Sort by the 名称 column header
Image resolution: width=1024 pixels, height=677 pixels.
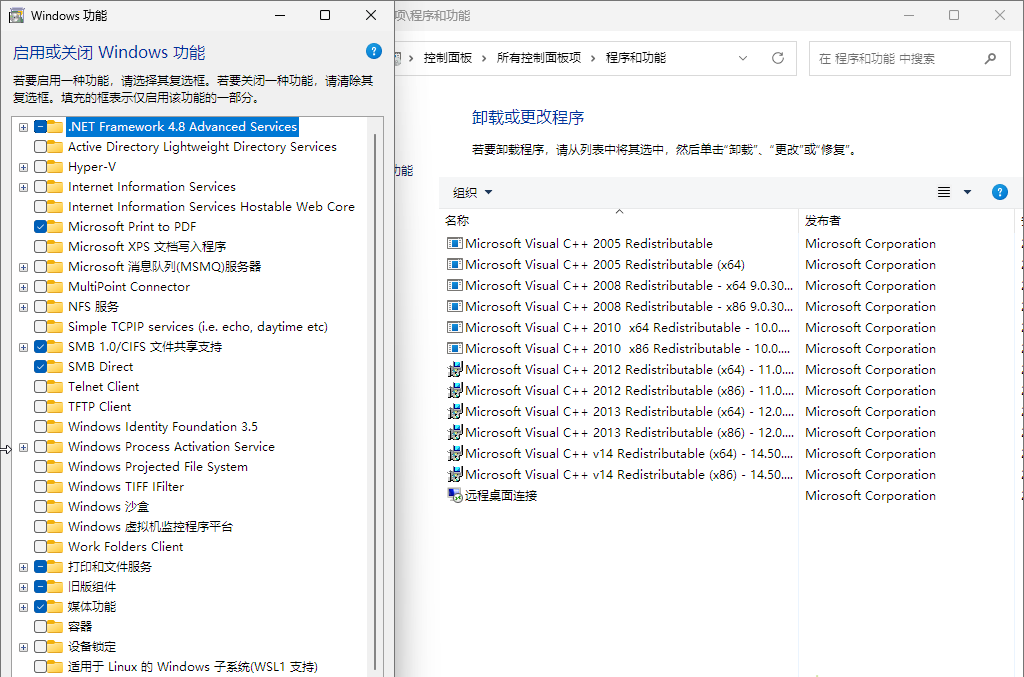point(618,221)
